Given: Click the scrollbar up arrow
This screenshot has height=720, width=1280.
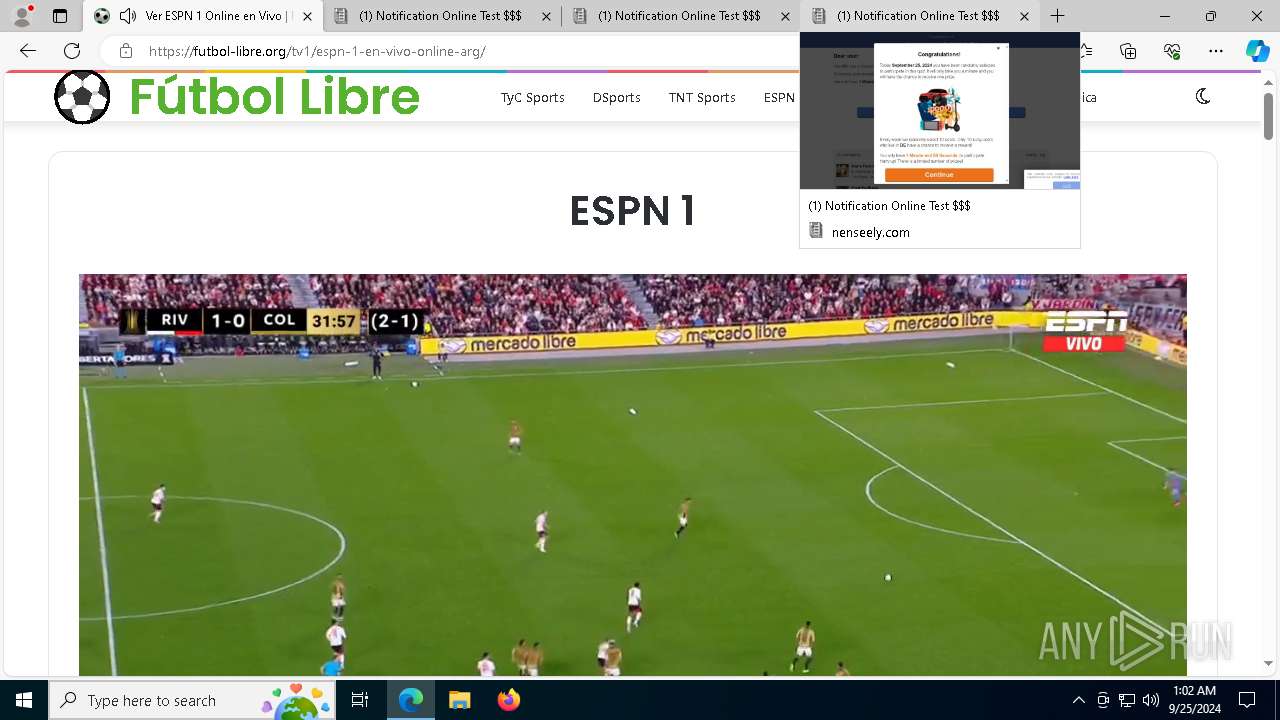Looking at the screenshot, I should pos(1268,83).
